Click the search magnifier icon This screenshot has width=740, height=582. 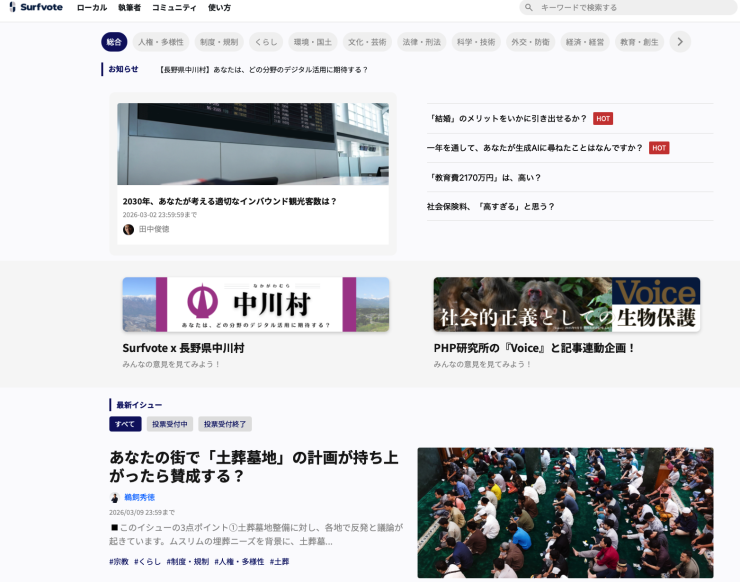[529, 8]
